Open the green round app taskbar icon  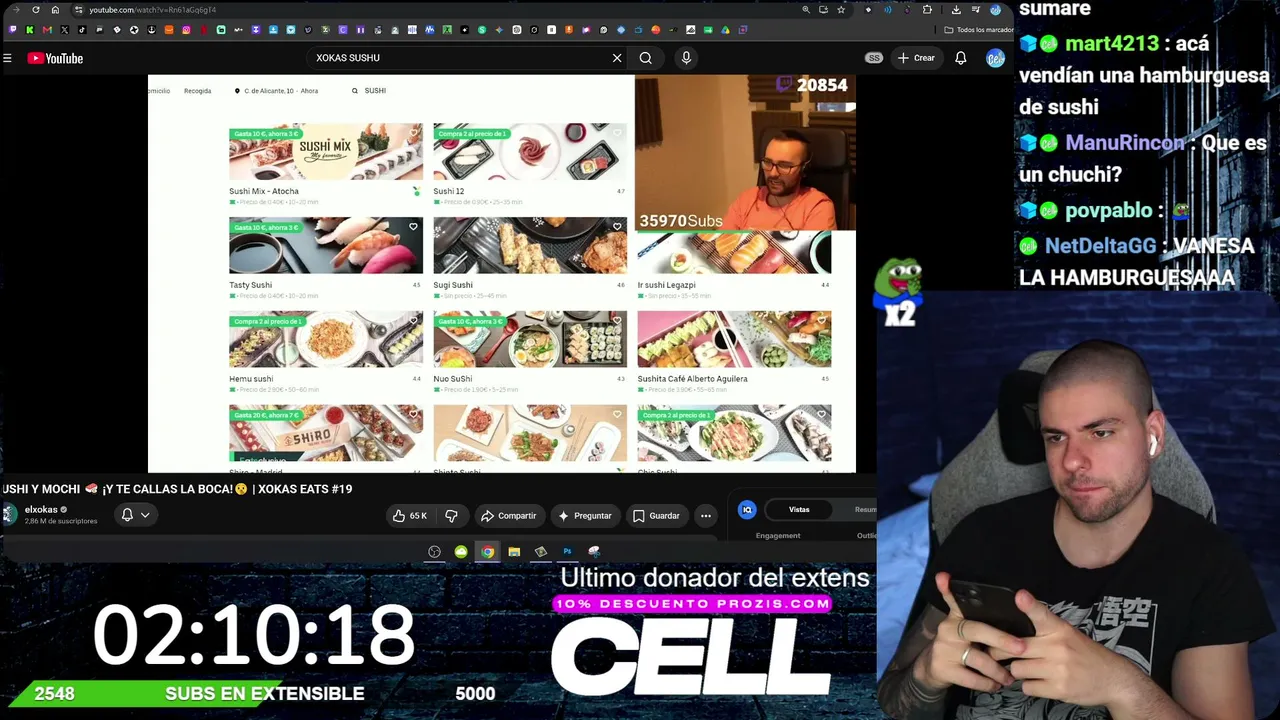point(461,552)
